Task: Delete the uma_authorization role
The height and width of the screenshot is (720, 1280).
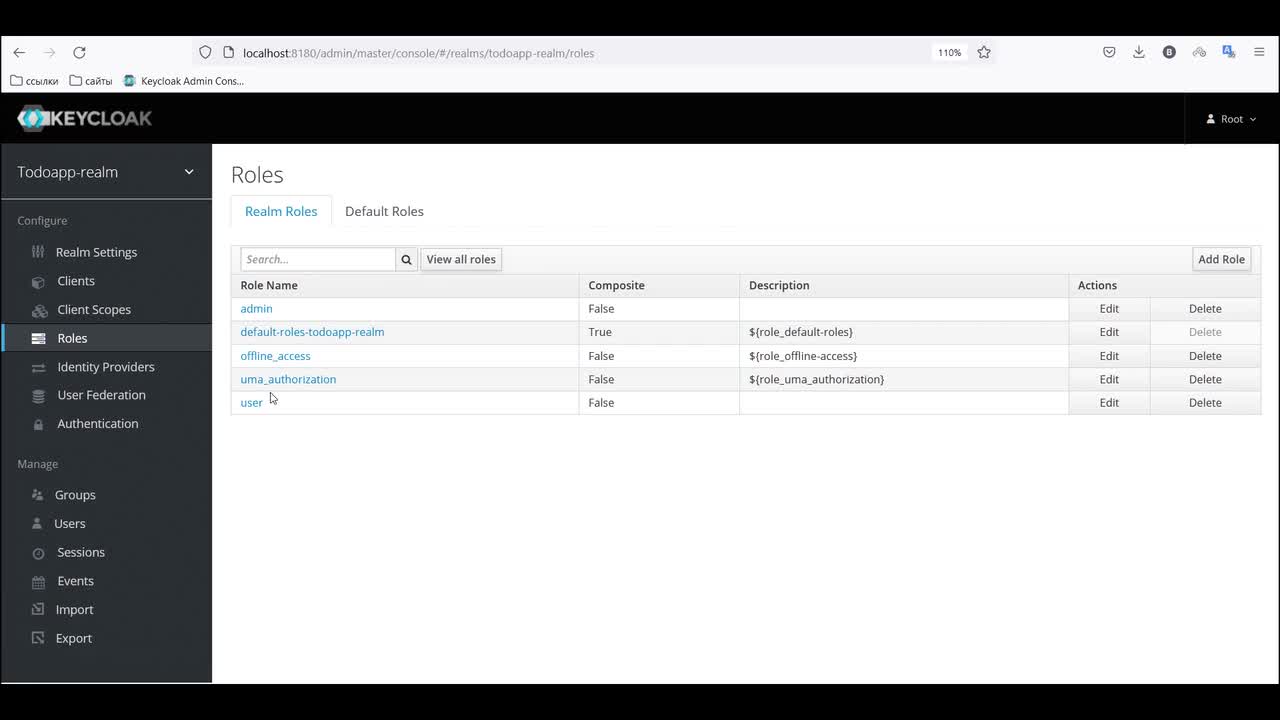Action: coord(1205,379)
